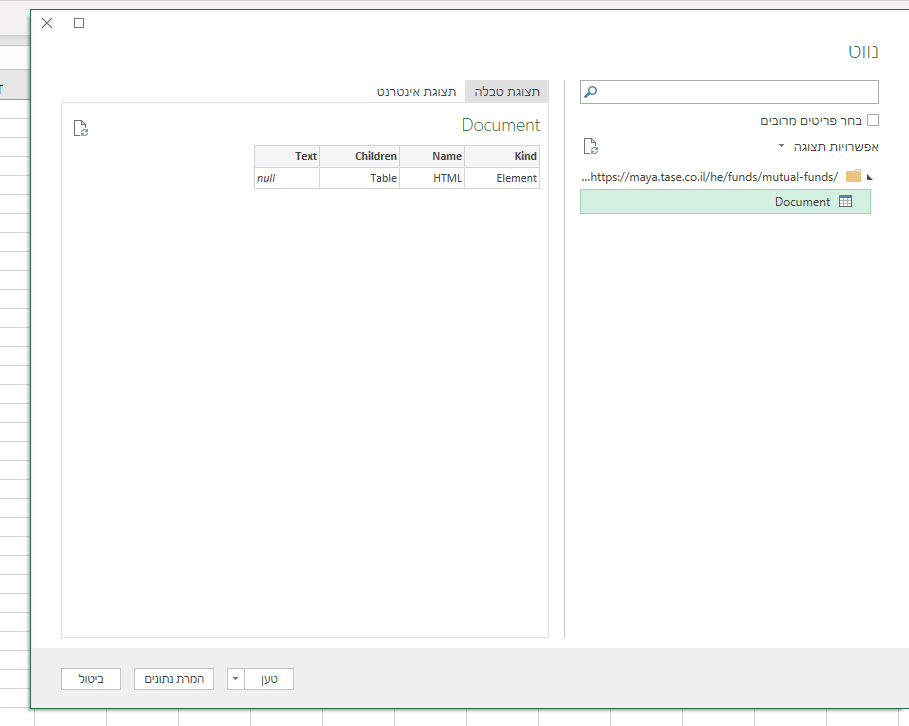Select the Kind column header in the preview
The width and height of the screenshot is (909, 726).
(x=503, y=156)
